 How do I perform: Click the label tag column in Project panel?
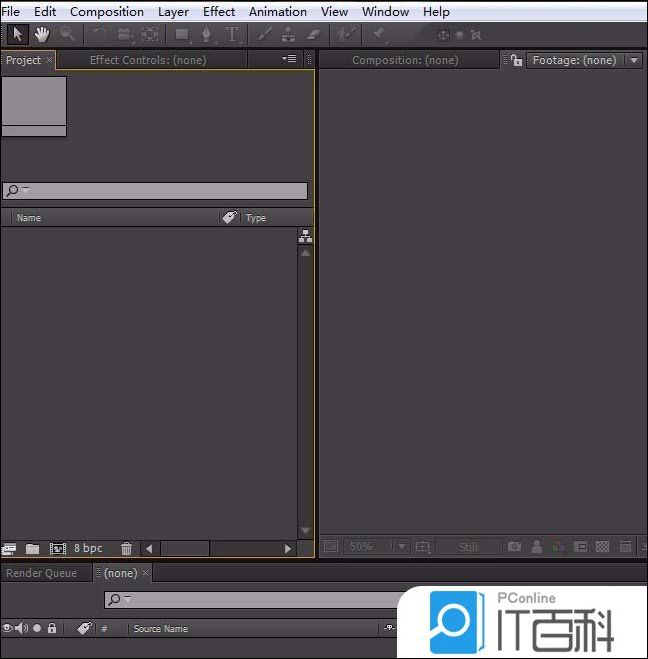pos(229,217)
